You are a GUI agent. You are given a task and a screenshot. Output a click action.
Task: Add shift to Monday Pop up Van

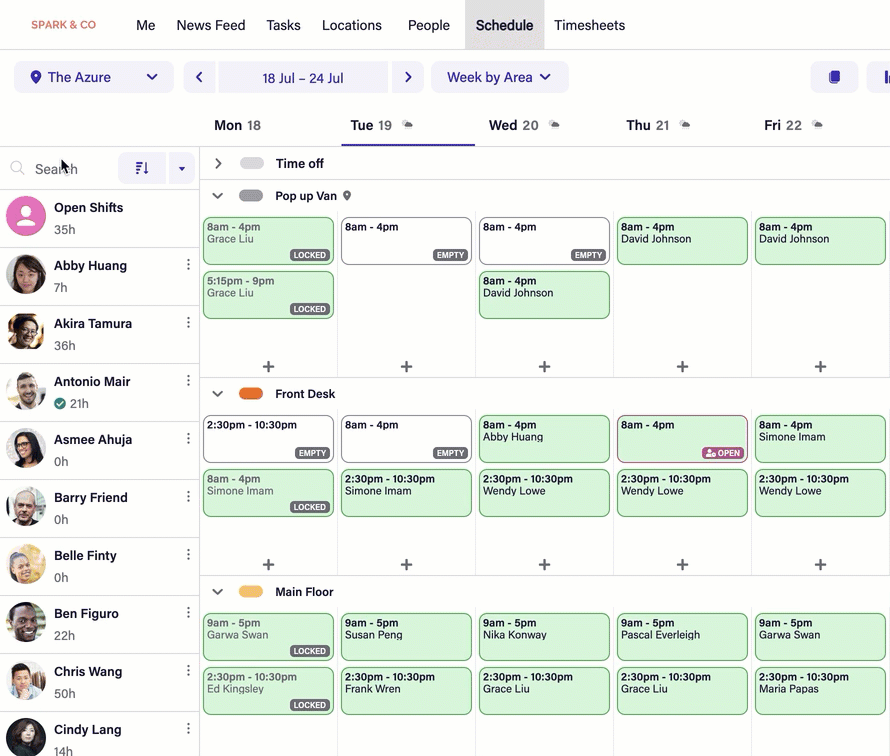point(268,367)
